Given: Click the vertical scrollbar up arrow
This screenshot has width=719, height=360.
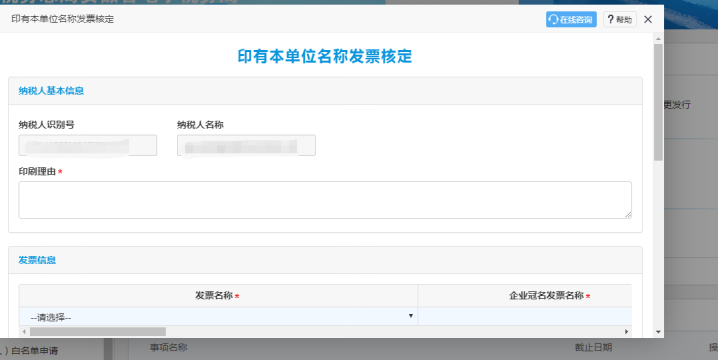Looking at the screenshot, I should (658, 39).
